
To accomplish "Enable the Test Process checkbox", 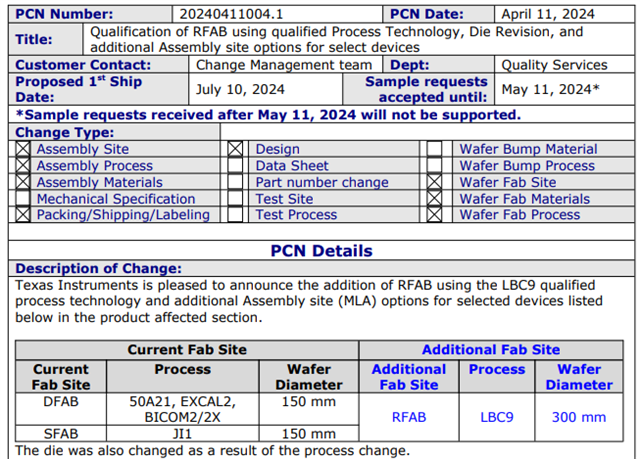I will tap(235, 214).
